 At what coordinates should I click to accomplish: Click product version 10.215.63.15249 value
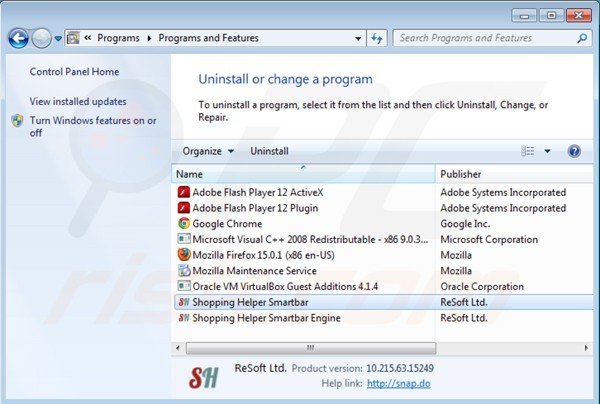click(400, 368)
